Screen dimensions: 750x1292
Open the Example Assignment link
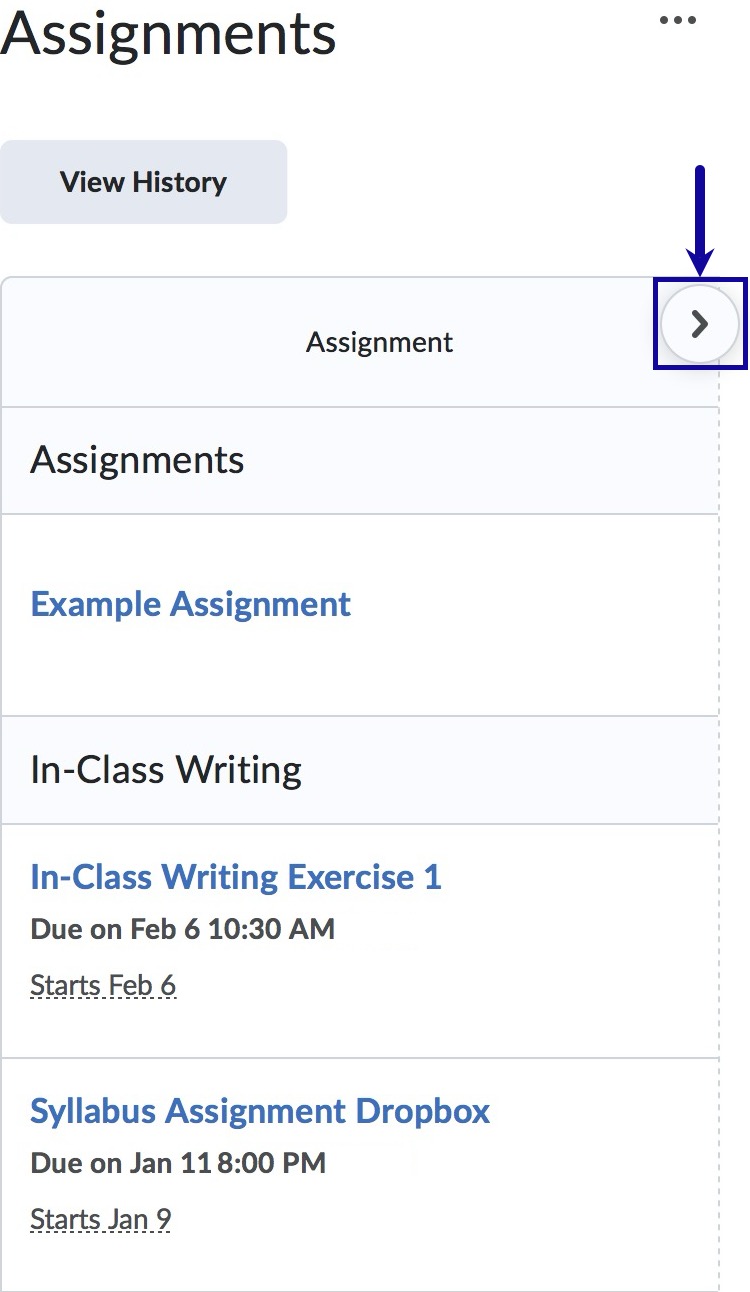tap(190, 603)
